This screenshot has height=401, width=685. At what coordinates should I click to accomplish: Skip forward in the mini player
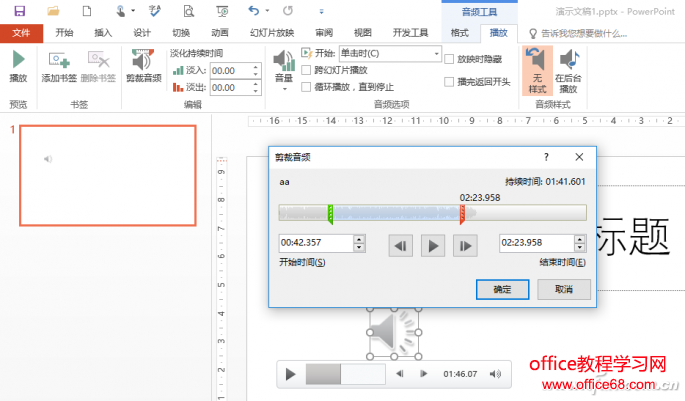click(x=423, y=374)
